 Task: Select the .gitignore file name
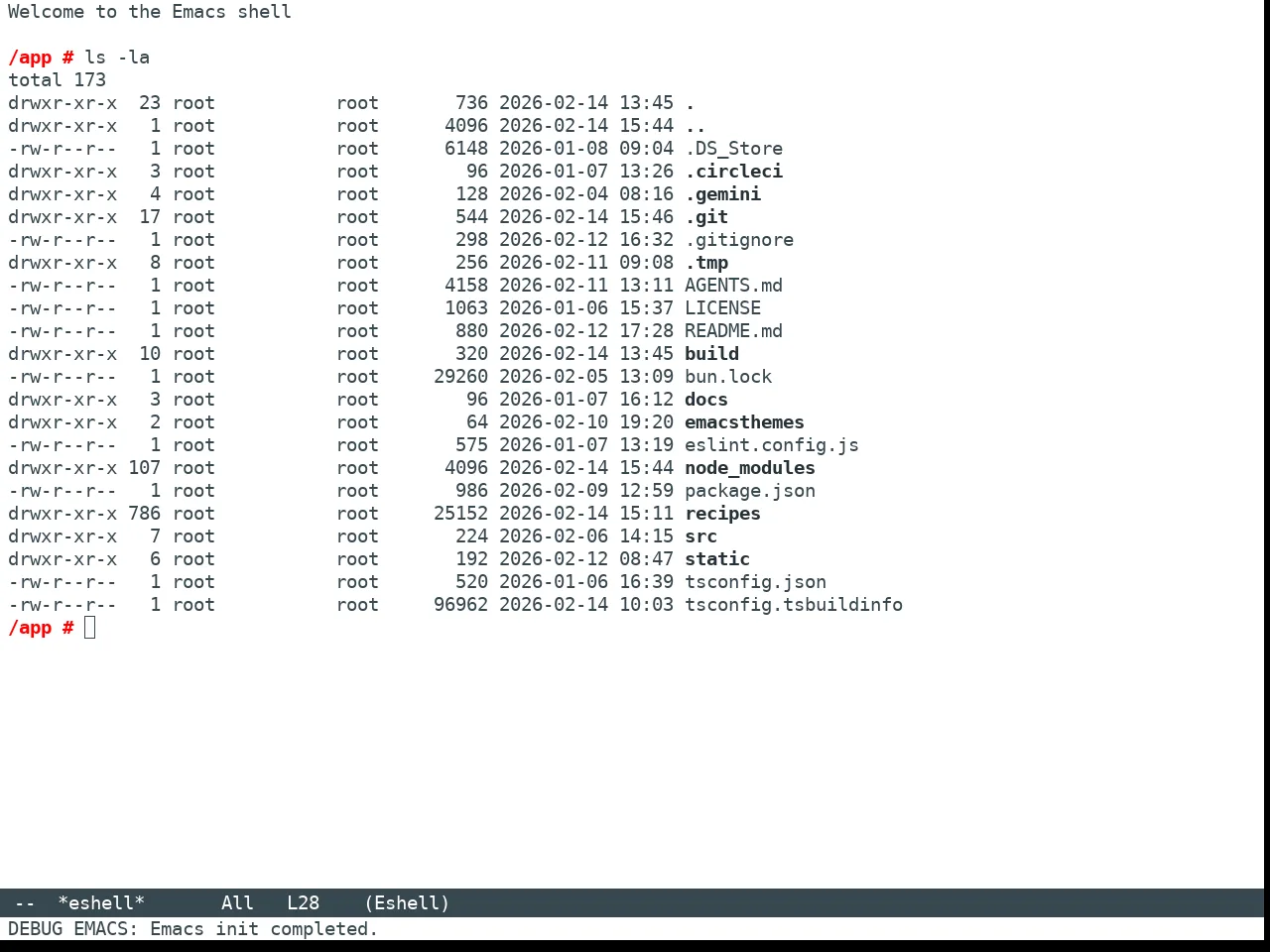(x=739, y=240)
